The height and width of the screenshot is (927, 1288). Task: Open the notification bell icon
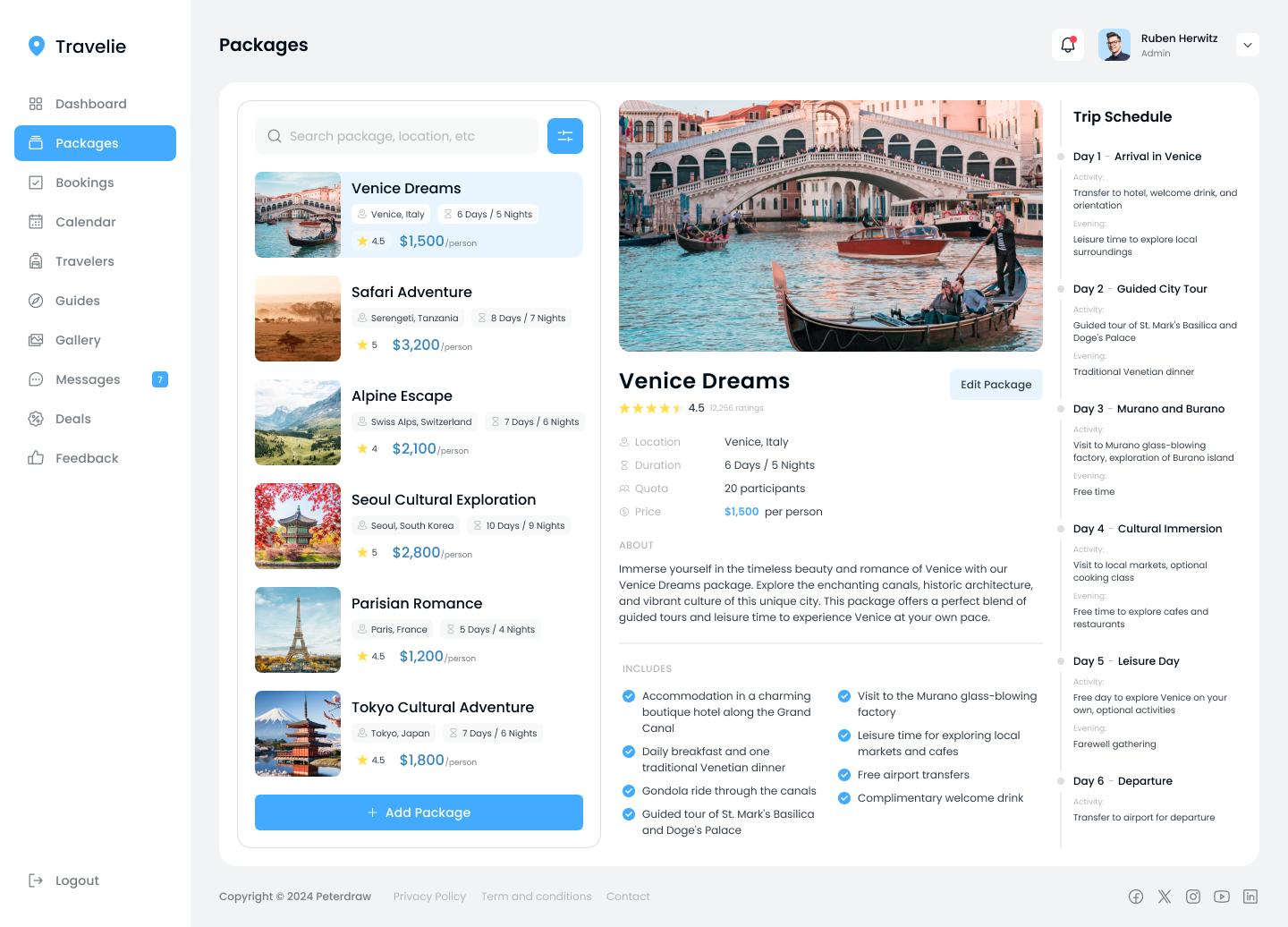pos(1067,44)
